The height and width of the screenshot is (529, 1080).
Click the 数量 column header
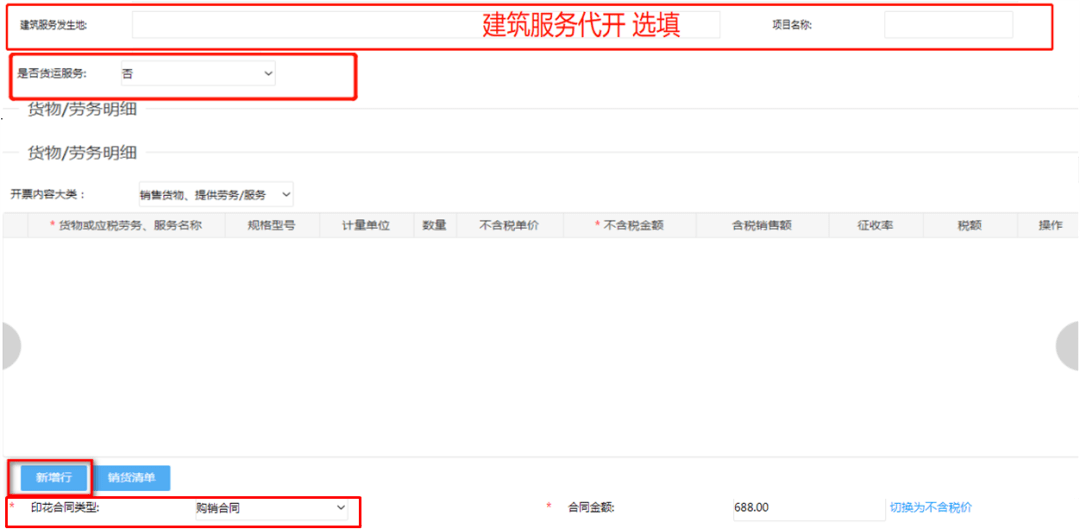coord(435,225)
